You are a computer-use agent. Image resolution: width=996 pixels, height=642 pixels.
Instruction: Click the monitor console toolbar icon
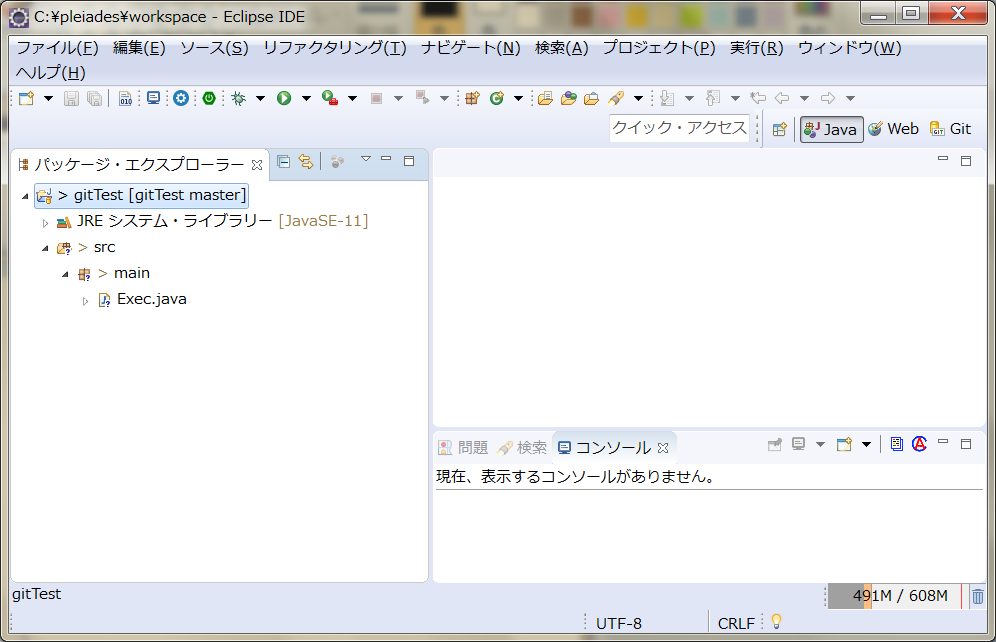pyautogui.click(x=153, y=98)
